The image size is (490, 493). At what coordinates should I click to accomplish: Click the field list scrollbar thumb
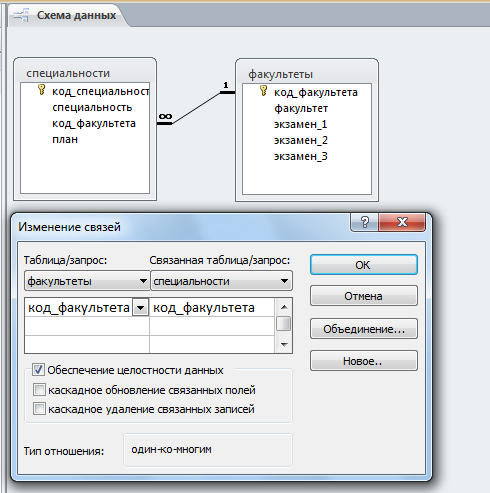[284, 324]
